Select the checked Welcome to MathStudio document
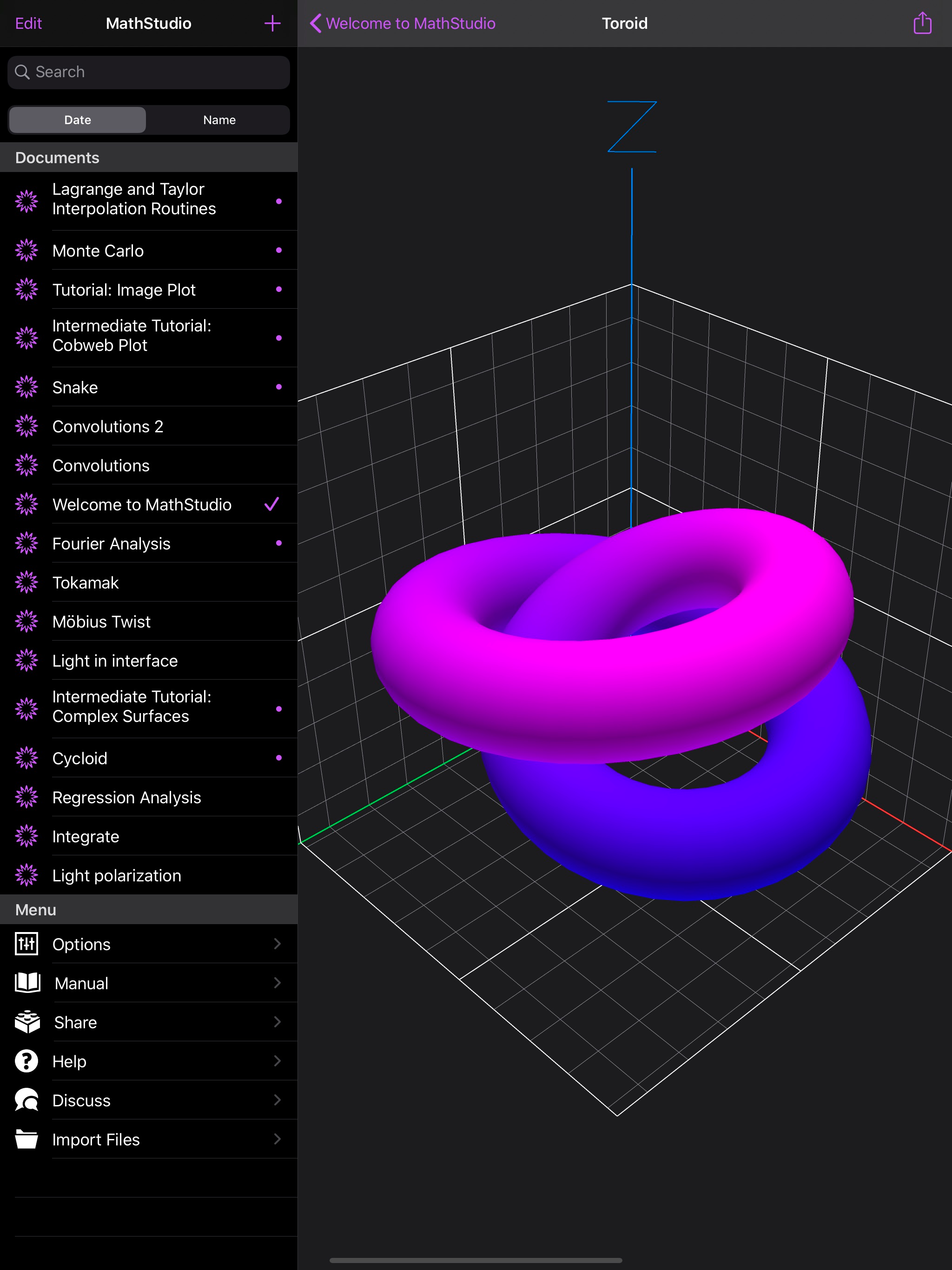952x1270 pixels. coord(142,505)
